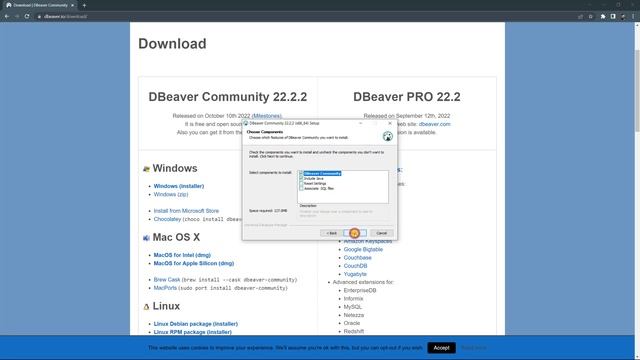Open MacOS for Intel (dmg) link

pyautogui.click(x=182, y=255)
